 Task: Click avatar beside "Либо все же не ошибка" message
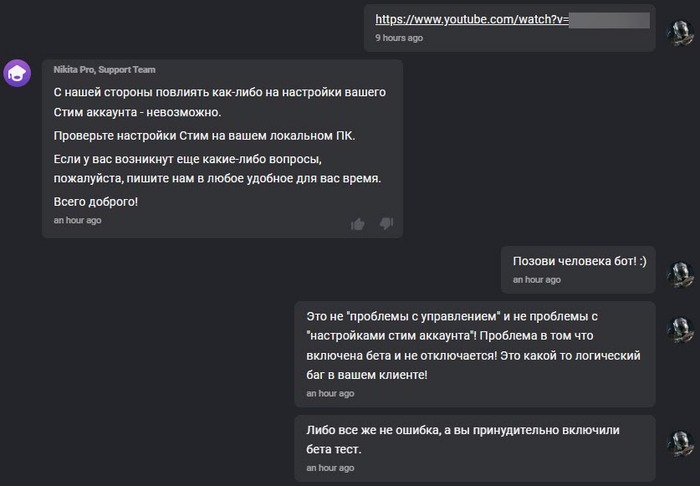(680, 441)
